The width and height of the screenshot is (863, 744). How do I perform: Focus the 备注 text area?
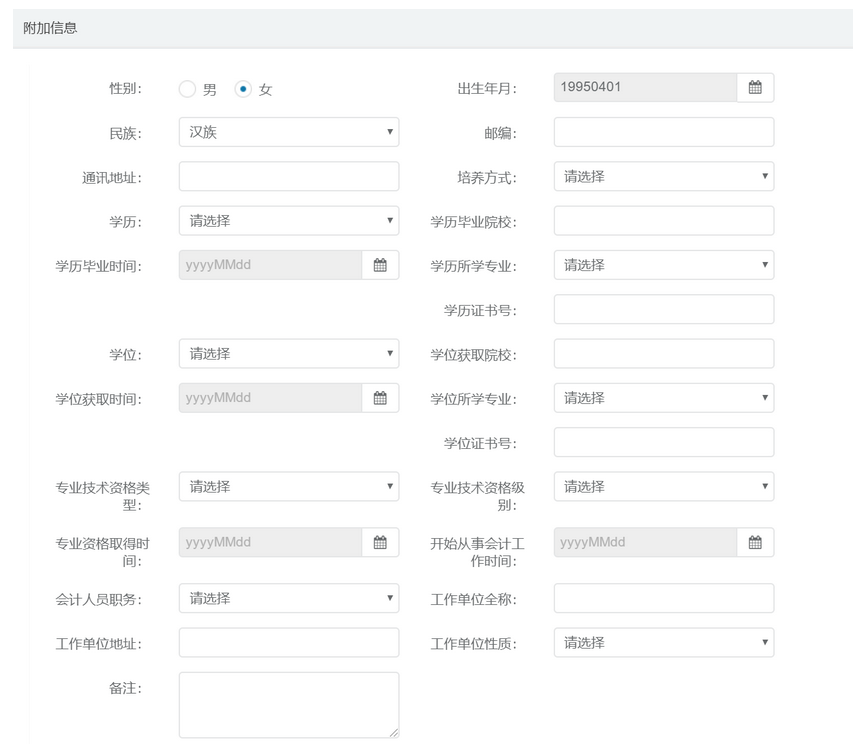(x=289, y=705)
